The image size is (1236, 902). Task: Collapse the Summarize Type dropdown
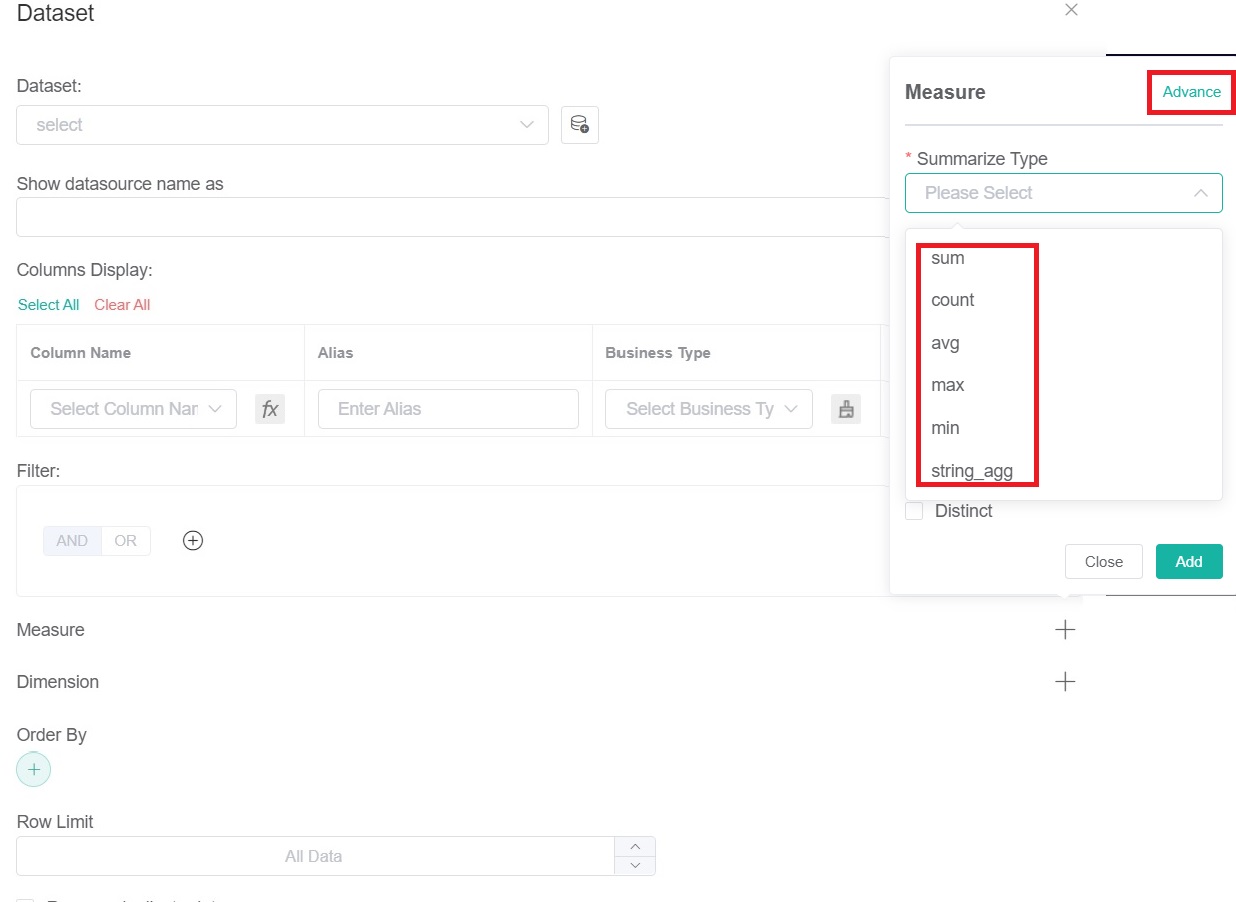pos(1200,192)
